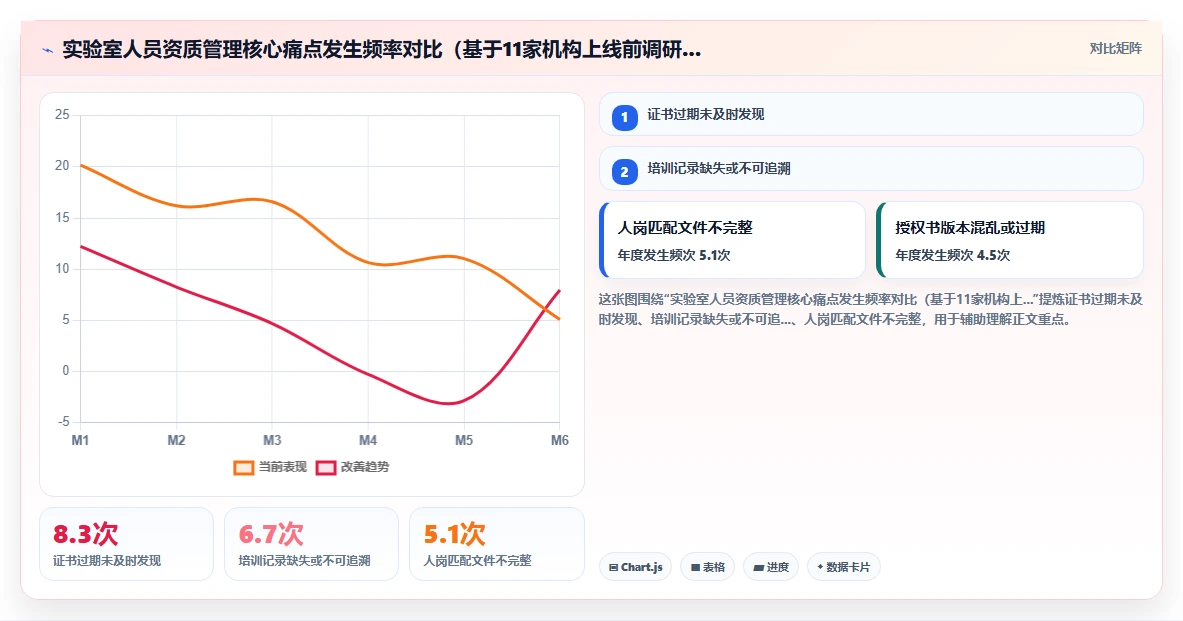The height and width of the screenshot is (621, 1183).
Task: Select numbered badge 1 for 证书过期未及时发现
Action: 624,118
